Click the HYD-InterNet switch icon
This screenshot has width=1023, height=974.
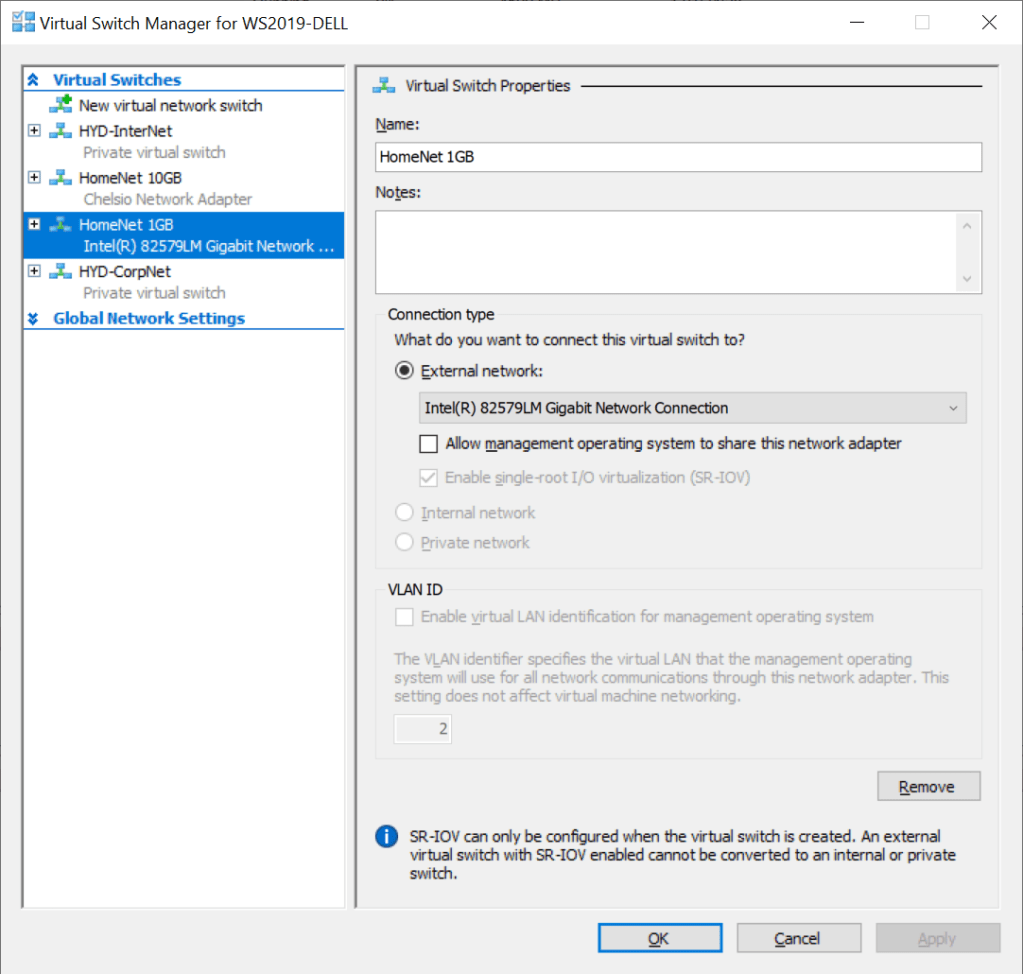coord(61,131)
